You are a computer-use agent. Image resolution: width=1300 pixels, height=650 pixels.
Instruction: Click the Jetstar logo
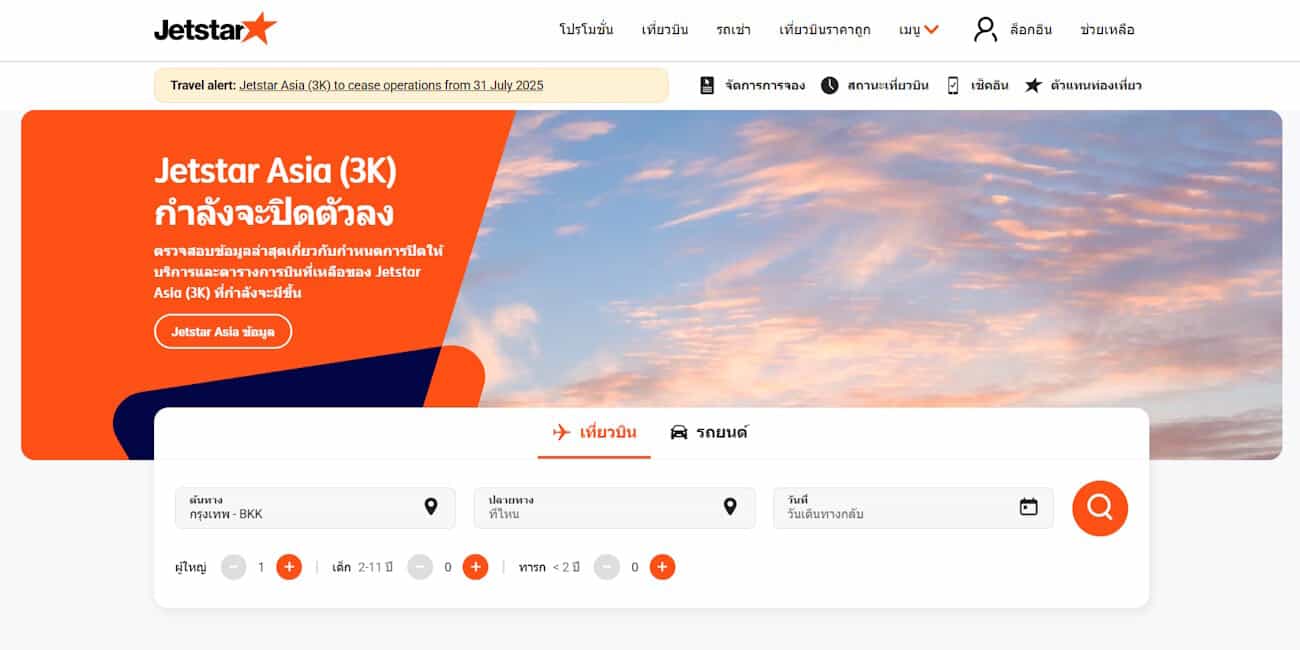pos(215,29)
